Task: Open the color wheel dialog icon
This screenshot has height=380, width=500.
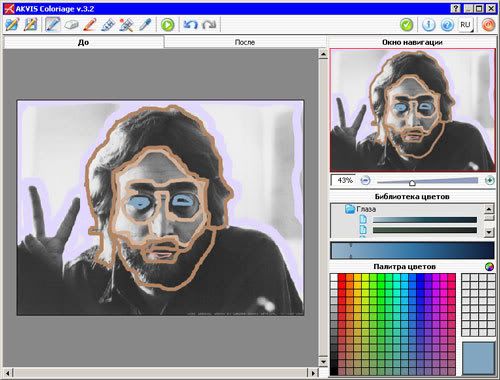Action: [x=489, y=267]
